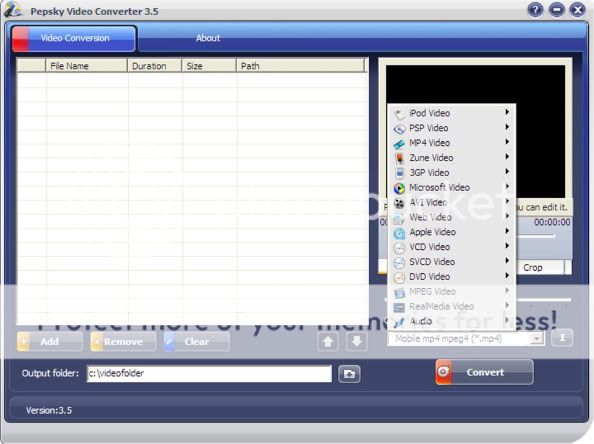Viewport: 594px width, 444px height.
Task: Sort by Duration column header
Action: 155,66
